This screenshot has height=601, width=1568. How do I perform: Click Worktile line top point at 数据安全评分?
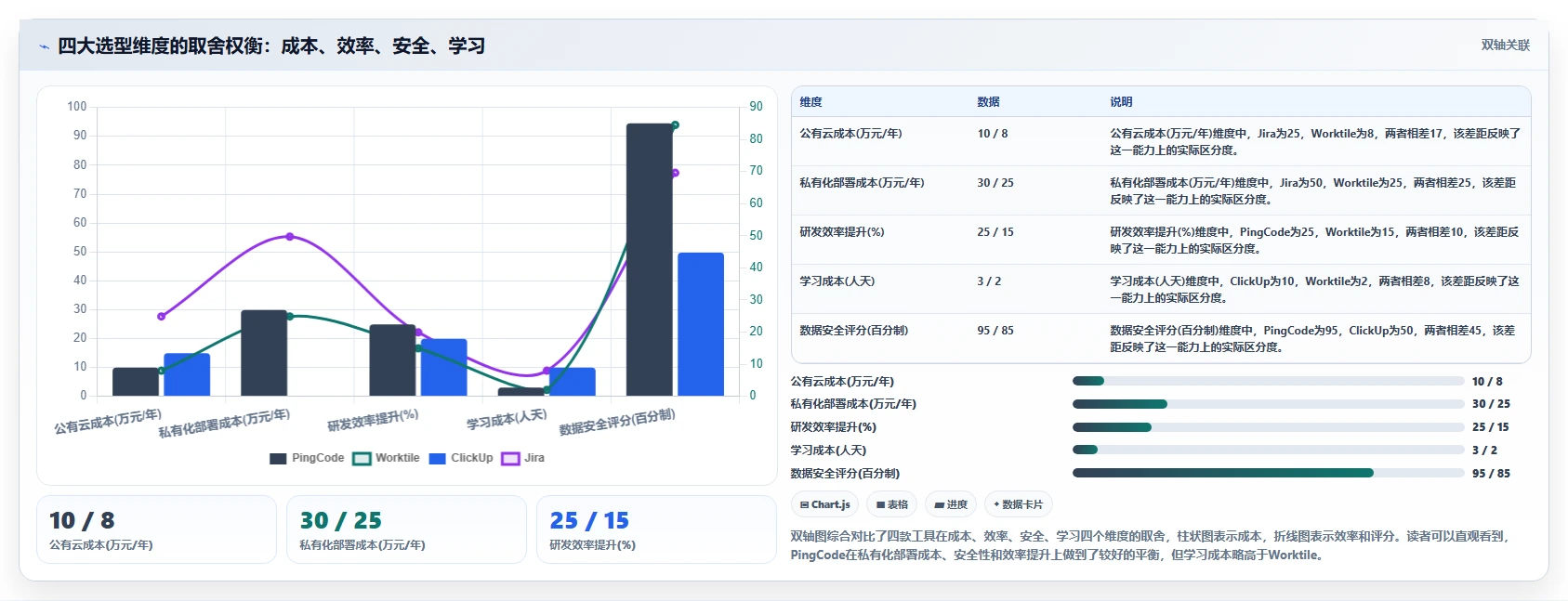pyautogui.click(x=675, y=124)
